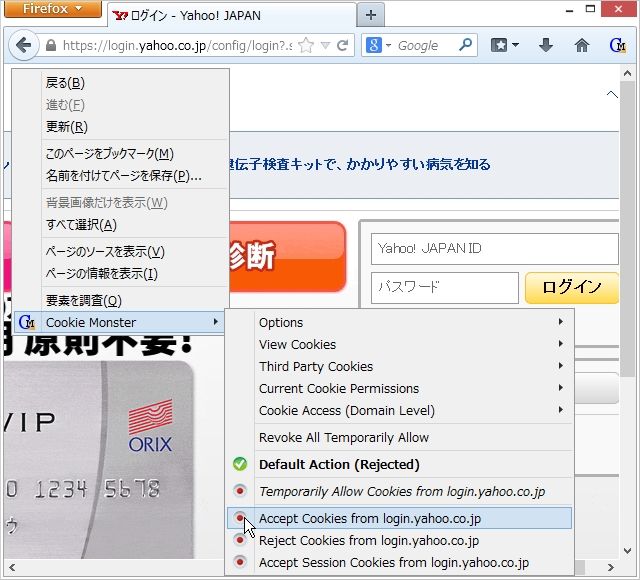Reload page with the refresh icon
This screenshot has height=580, width=640.
pos(343,45)
